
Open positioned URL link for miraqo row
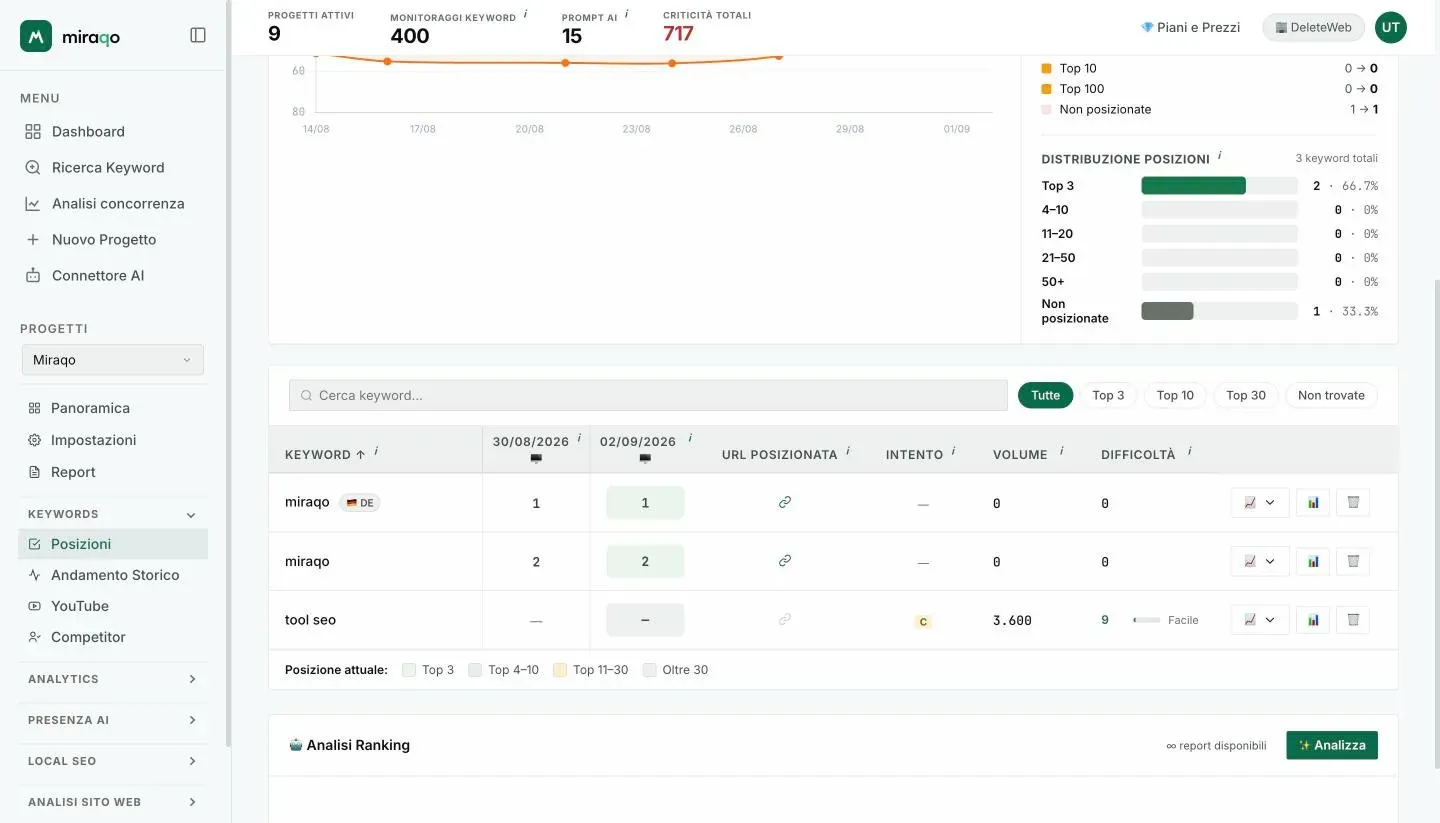click(x=785, y=561)
